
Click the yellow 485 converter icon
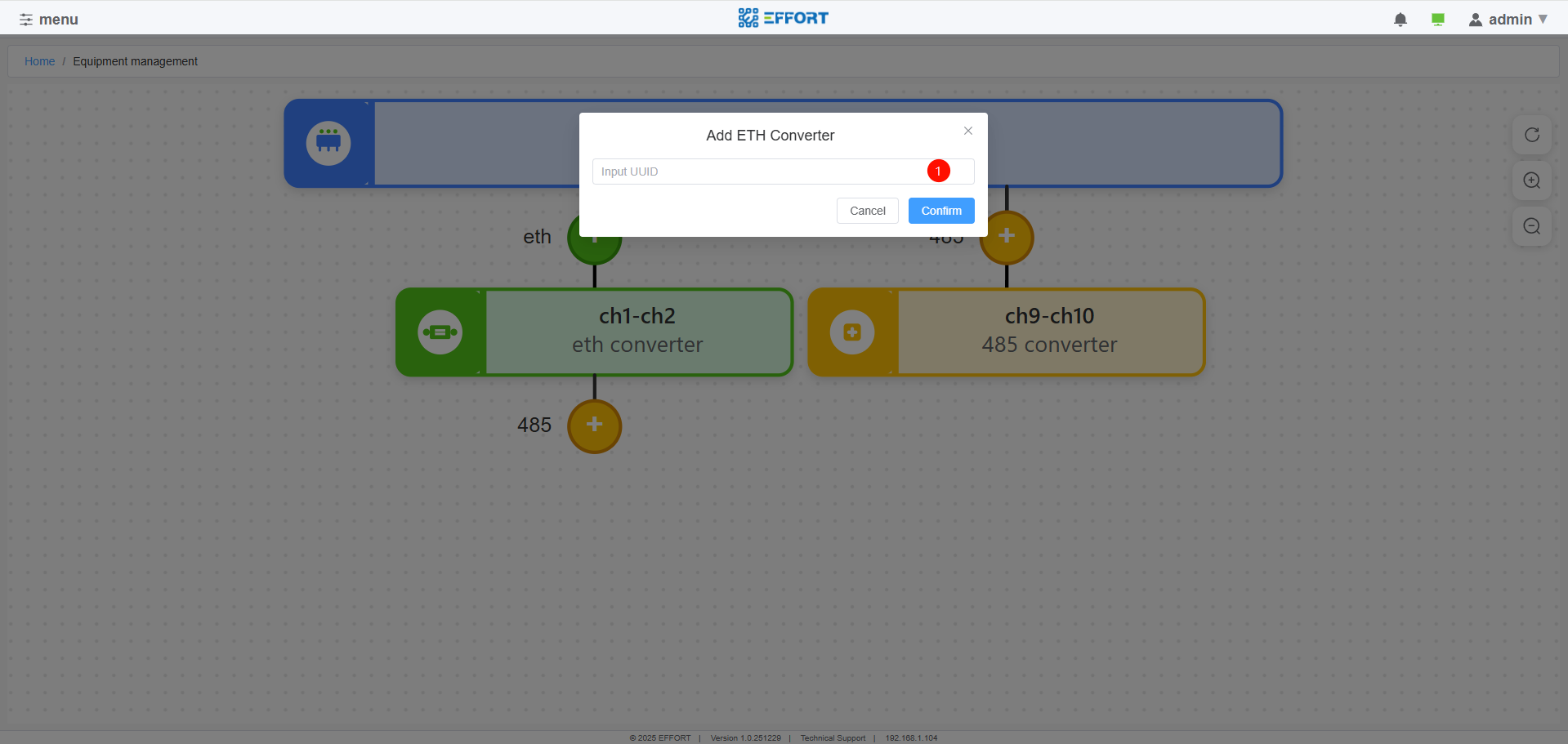pos(852,332)
